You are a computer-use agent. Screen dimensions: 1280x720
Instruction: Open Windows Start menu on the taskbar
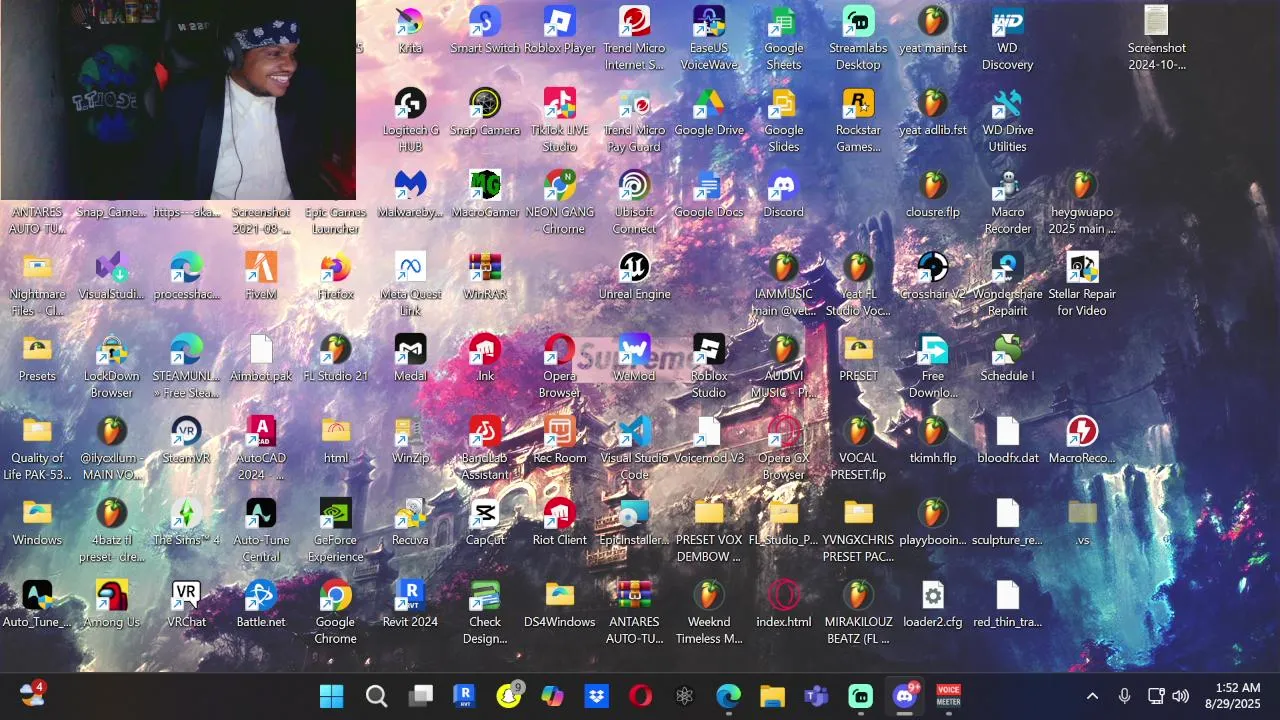point(332,696)
